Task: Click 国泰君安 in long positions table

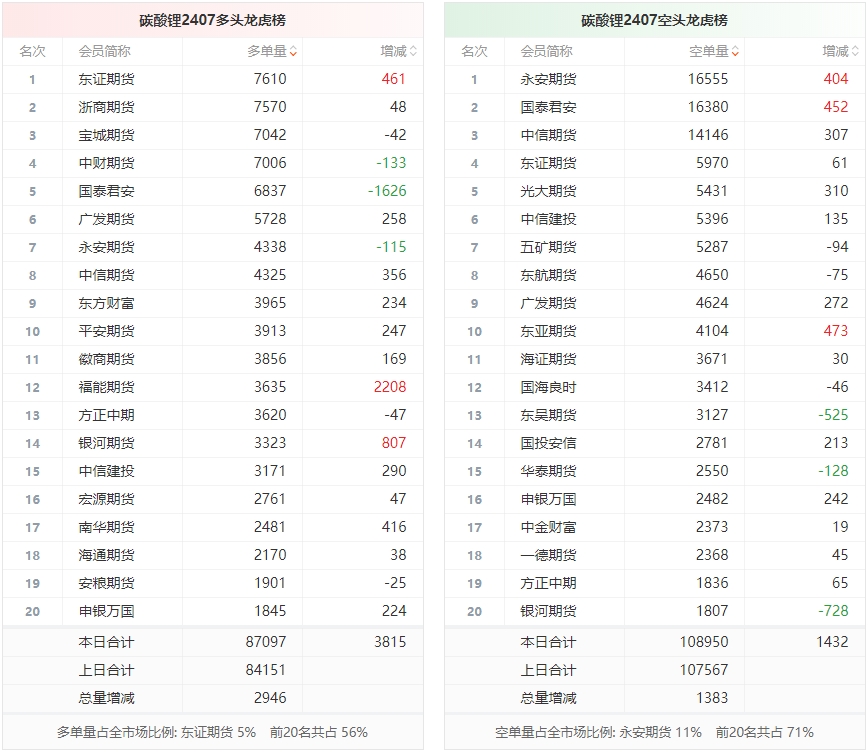Action: coord(106,191)
